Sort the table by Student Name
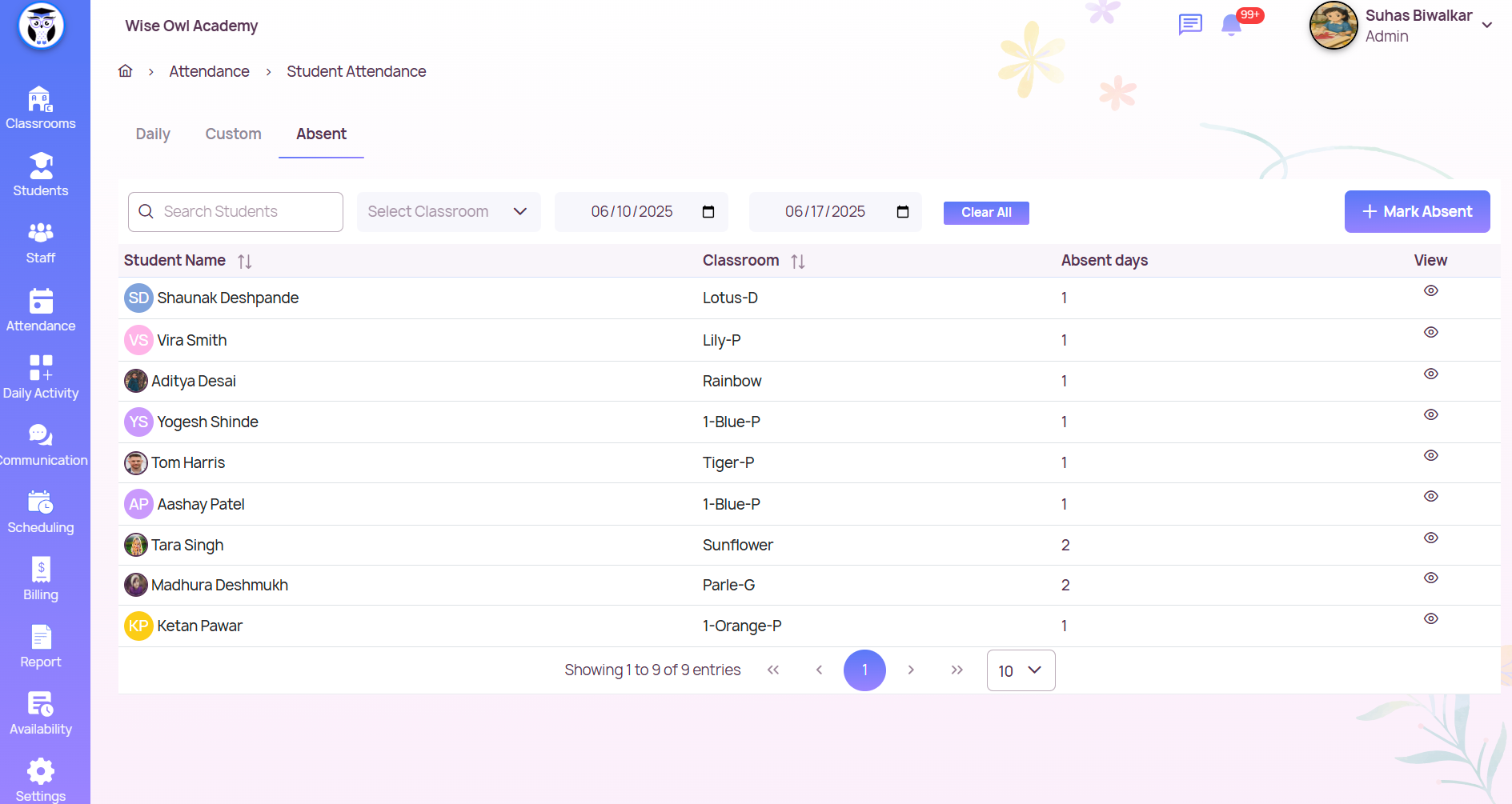This screenshot has height=804, width=1512. click(x=245, y=262)
